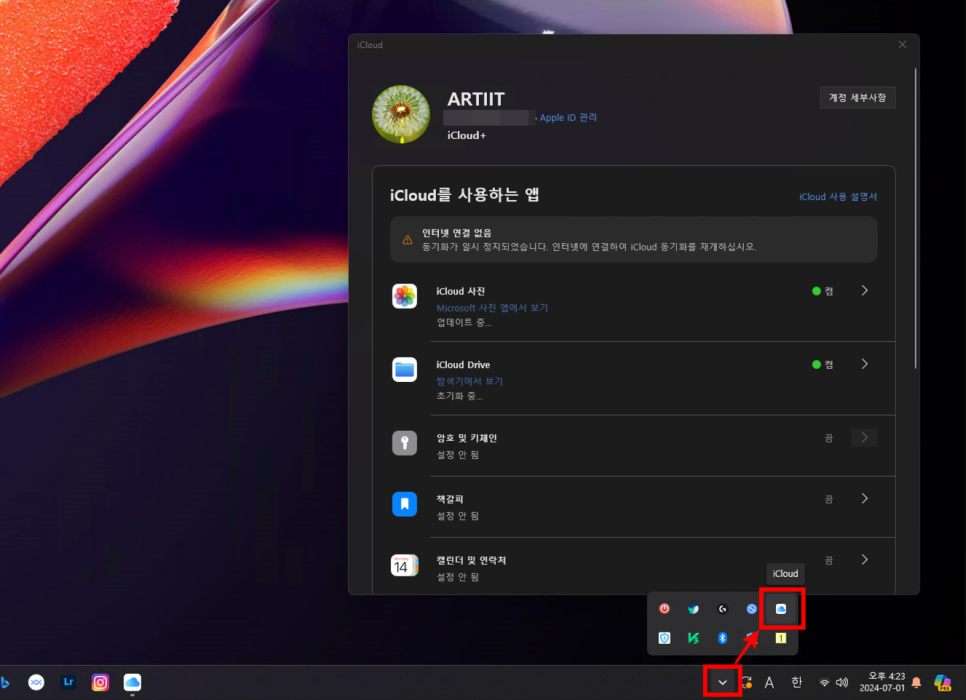Click the 한 Korean IME indicator

coord(797,682)
